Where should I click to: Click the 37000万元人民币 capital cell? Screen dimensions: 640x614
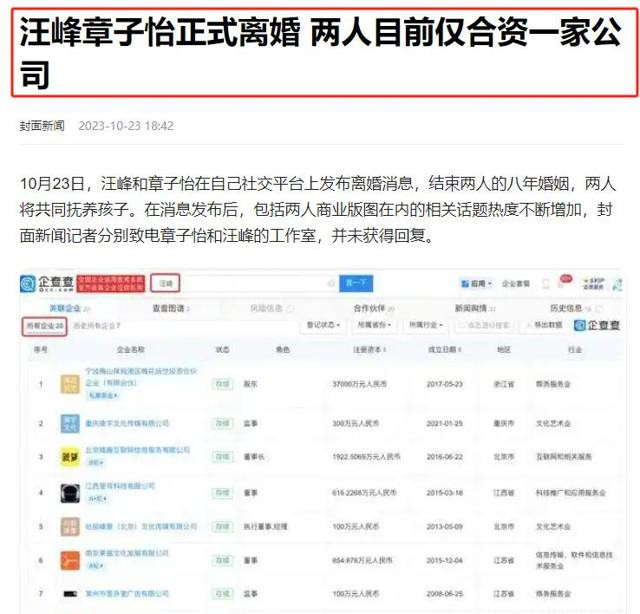[x=360, y=384]
